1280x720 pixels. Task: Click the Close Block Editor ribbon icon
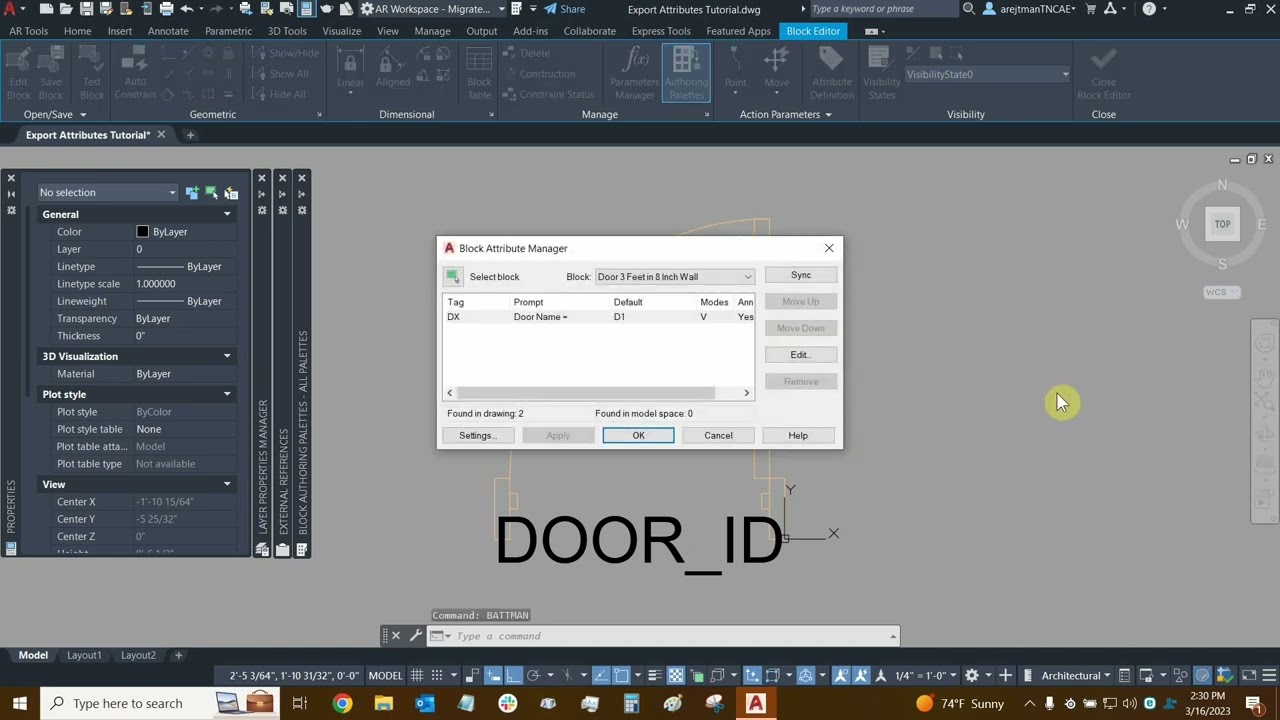coord(1104,72)
